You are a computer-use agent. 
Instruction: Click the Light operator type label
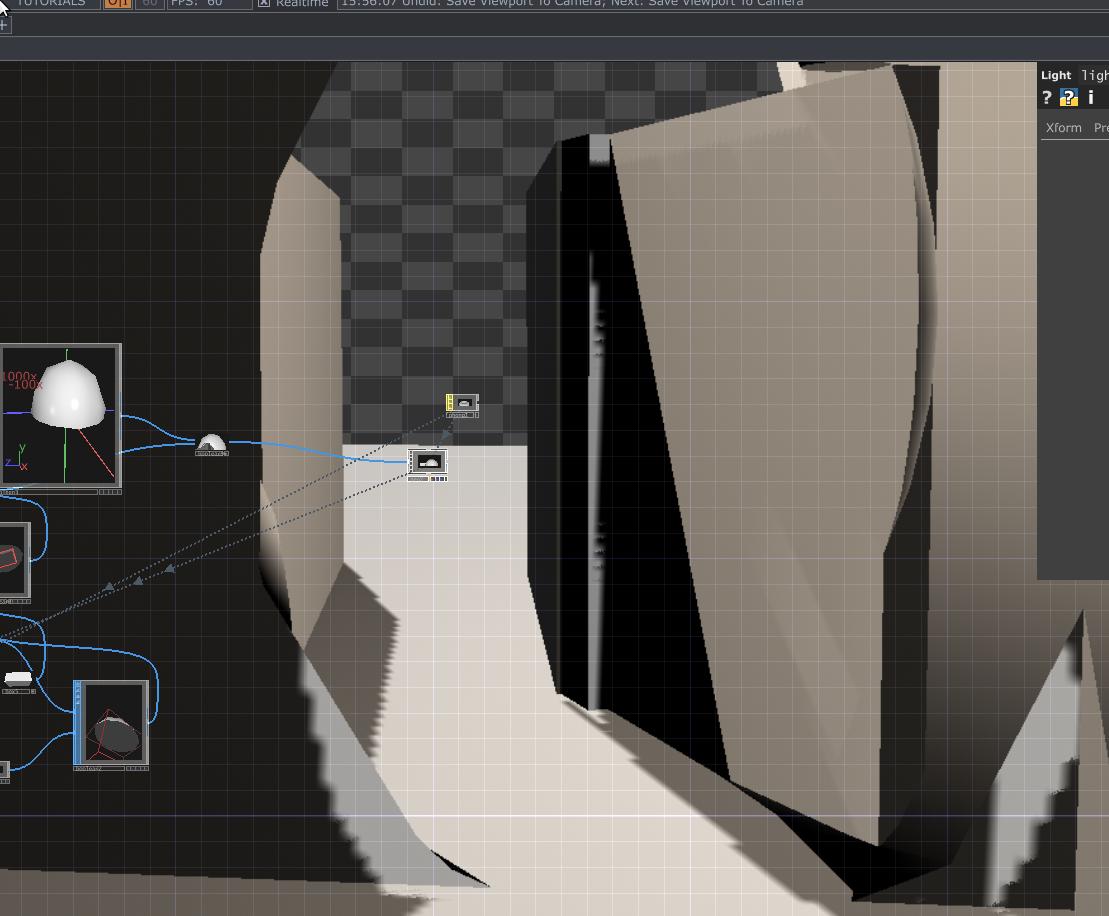pyautogui.click(x=1056, y=75)
